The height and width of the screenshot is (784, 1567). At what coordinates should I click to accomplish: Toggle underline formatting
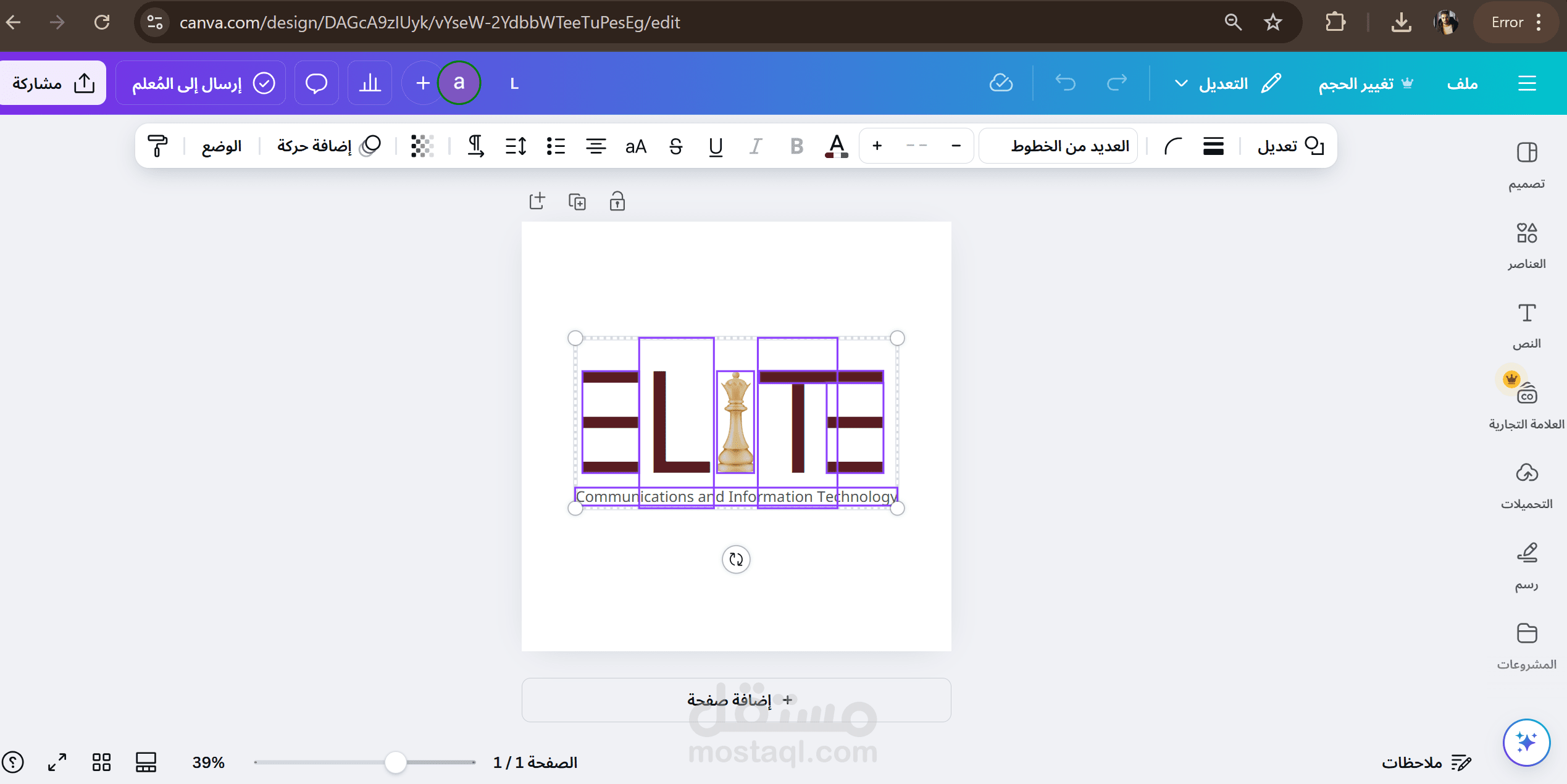click(716, 146)
